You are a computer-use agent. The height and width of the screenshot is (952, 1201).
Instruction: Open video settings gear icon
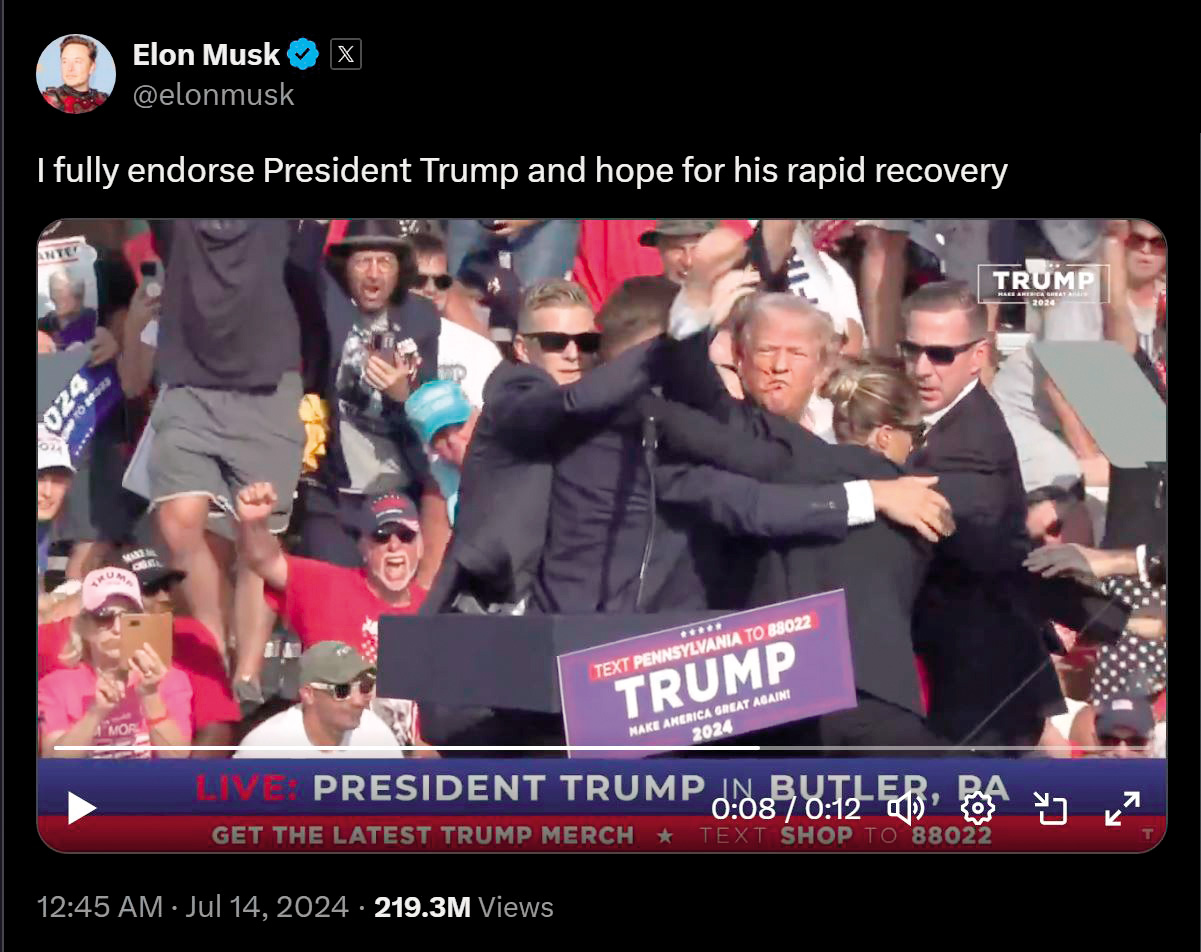point(977,808)
